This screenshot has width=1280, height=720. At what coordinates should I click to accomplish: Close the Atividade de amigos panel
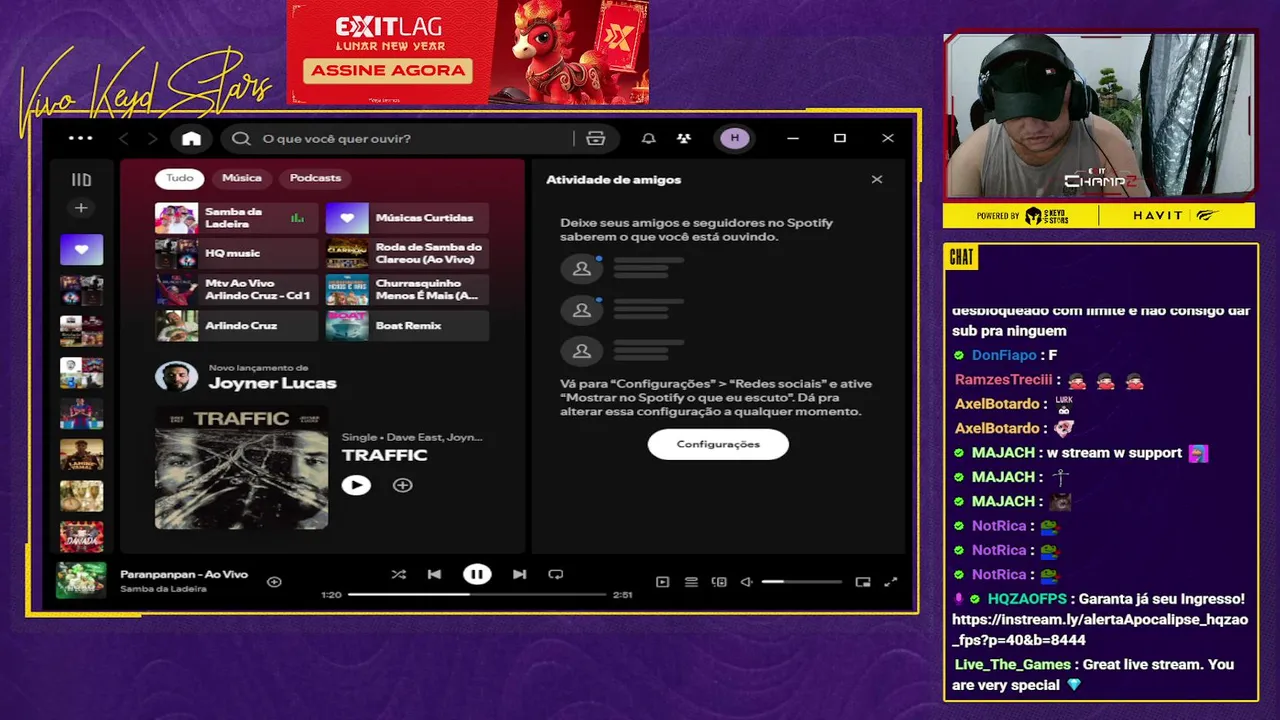pyautogui.click(x=877, y=180)
